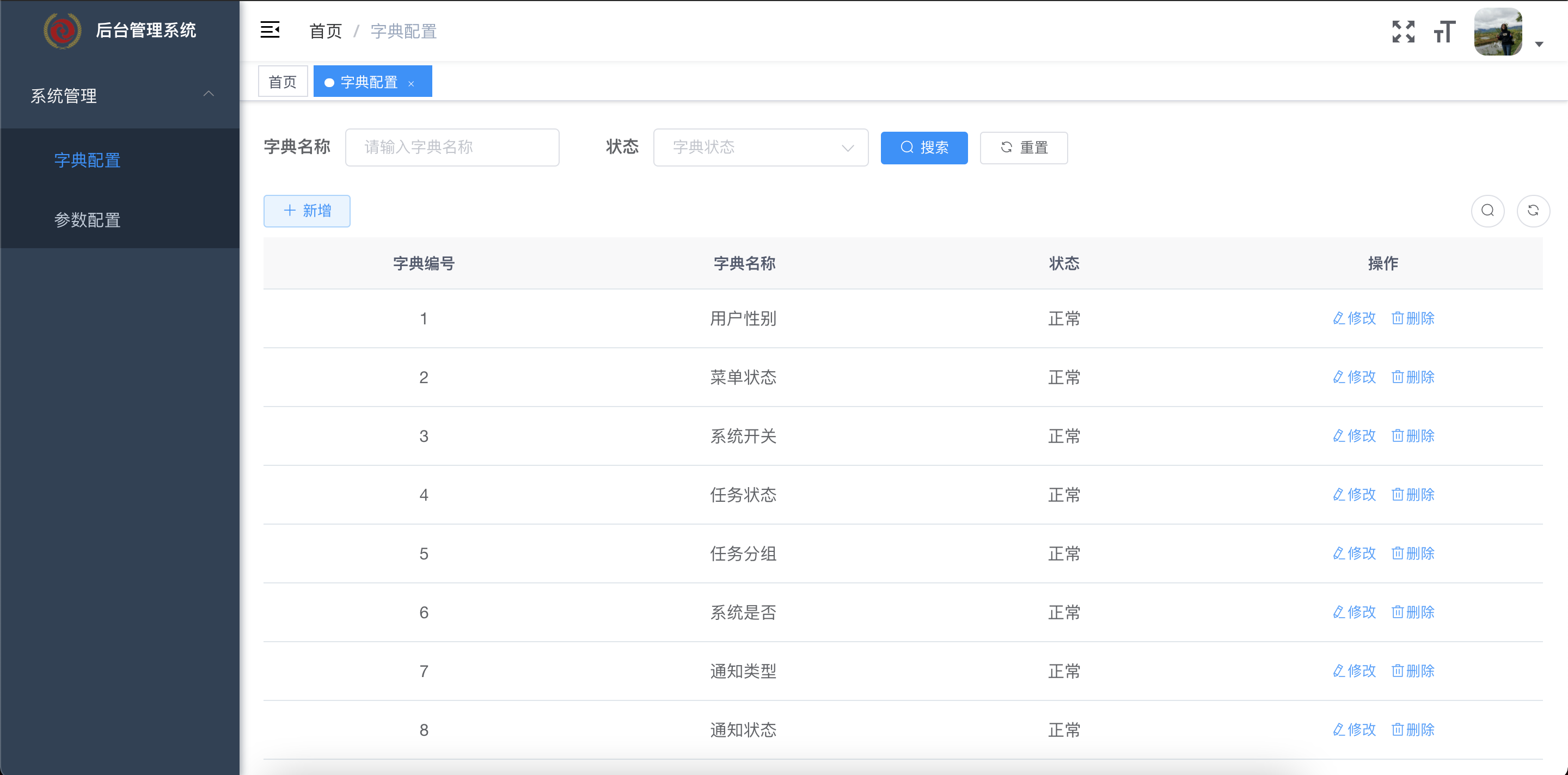Select the 系统开关 name cell

[743, 435]
